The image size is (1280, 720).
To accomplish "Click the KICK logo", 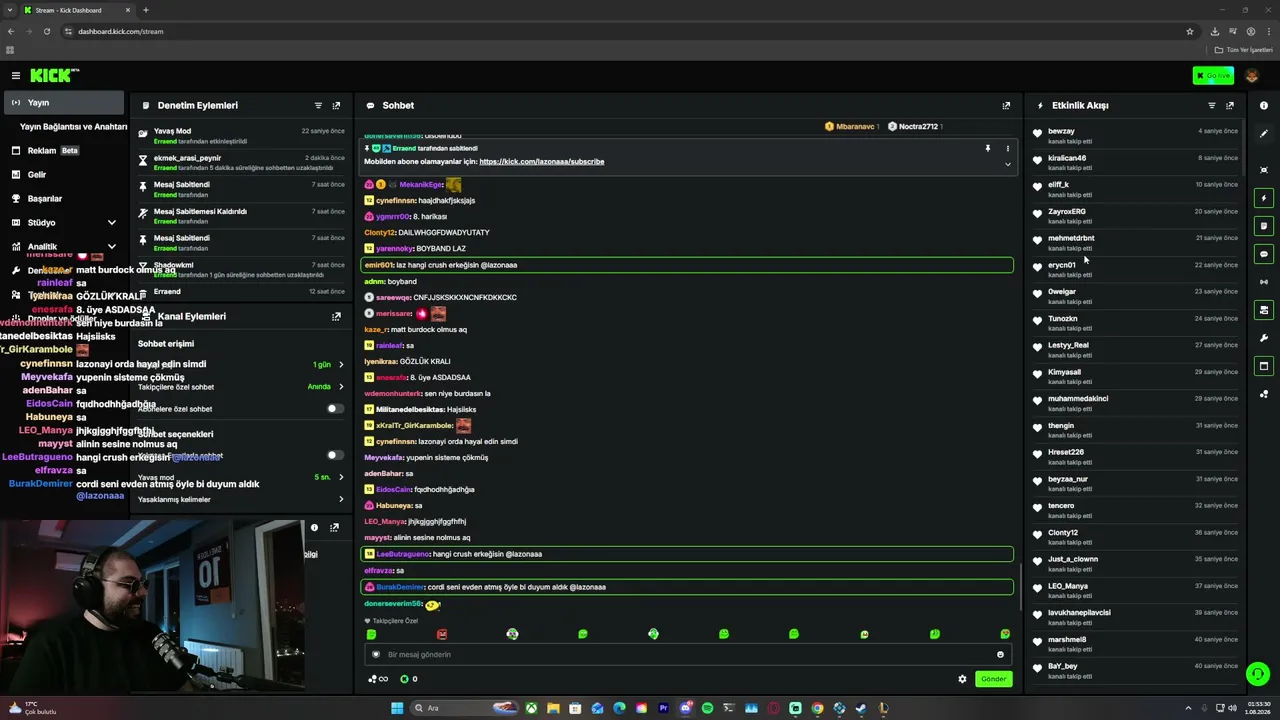I will (54, 75).
